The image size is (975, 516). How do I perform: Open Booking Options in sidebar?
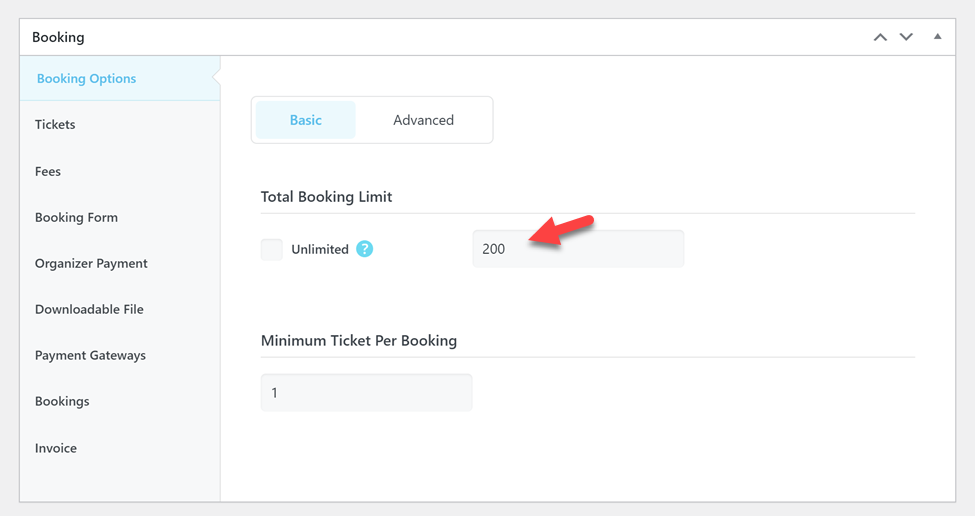(x=86, y=79)
